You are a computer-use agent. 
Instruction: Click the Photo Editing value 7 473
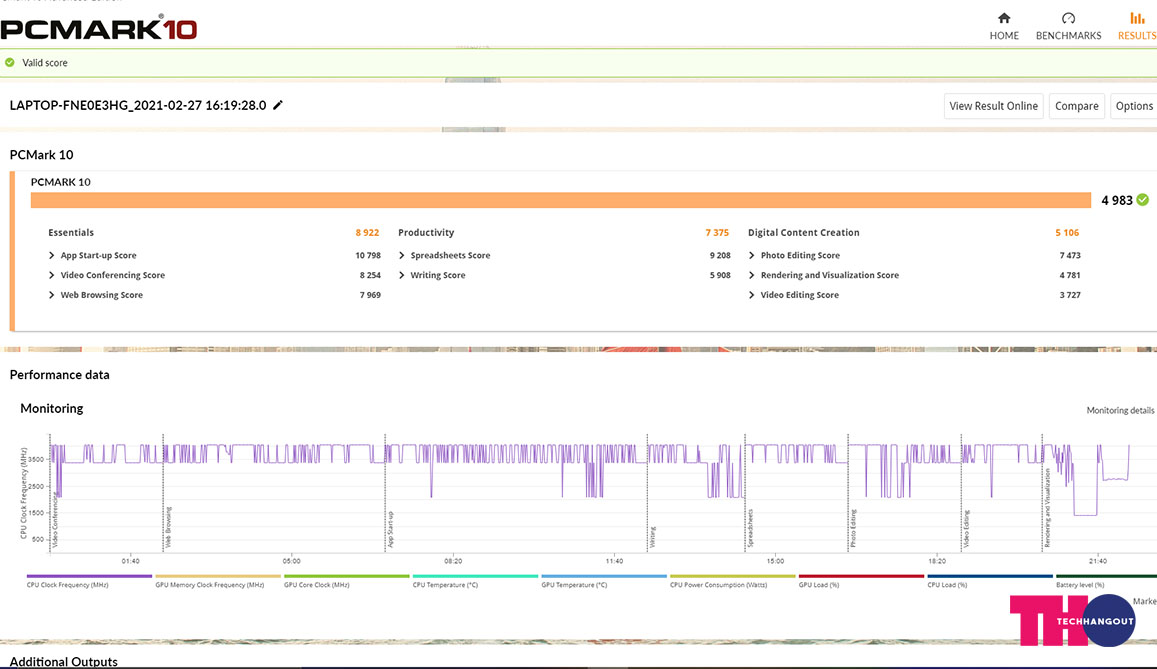tap(1070, 255)
